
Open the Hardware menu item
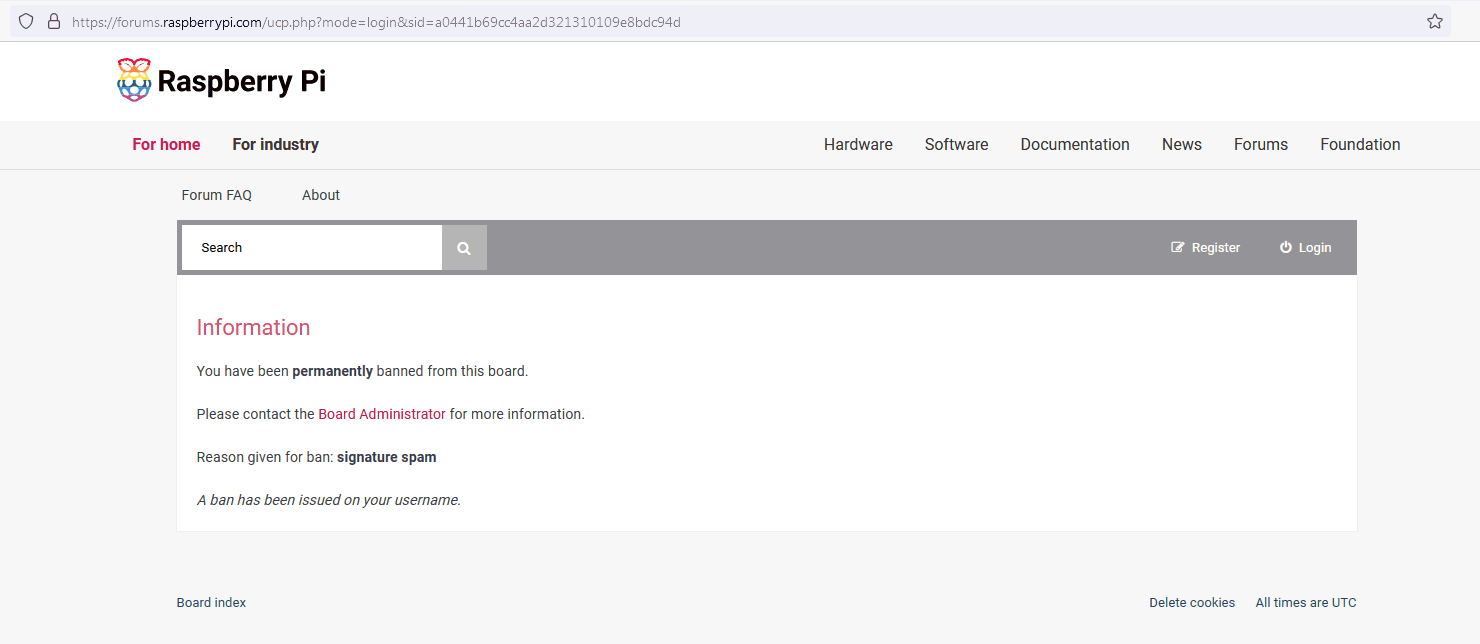click(x=858, y=145)
